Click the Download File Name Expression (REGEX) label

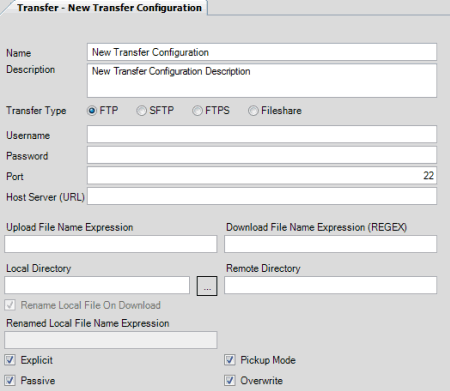click(317, 227)
